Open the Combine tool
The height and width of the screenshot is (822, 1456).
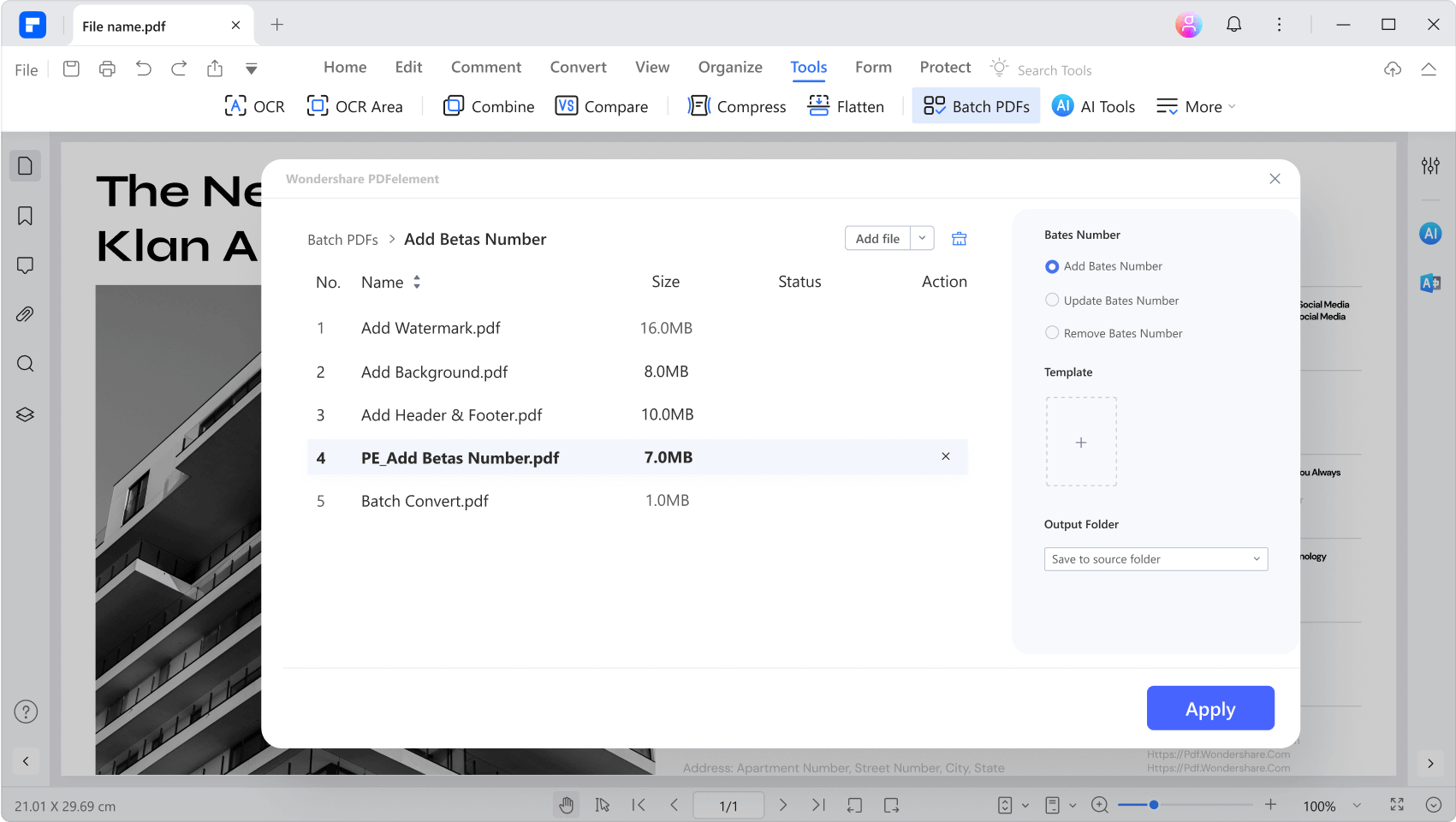(x=489, y=106)
